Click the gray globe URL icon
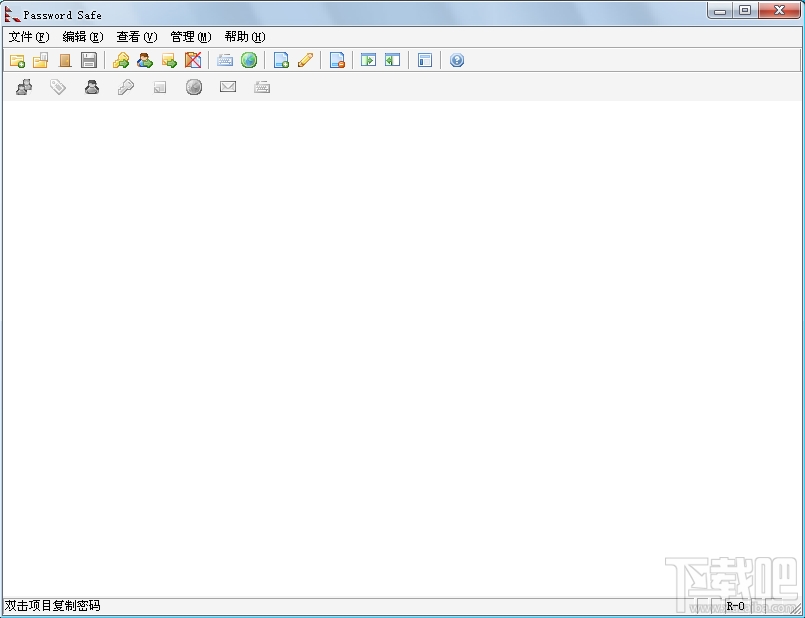This screenshot has height=618, width=805. tap(194, 87)
